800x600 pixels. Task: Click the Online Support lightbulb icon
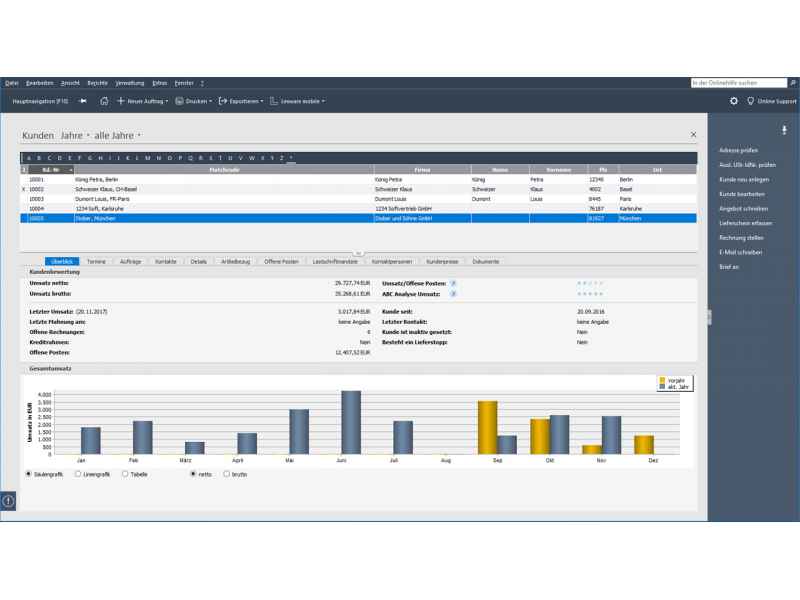[751, 101]
